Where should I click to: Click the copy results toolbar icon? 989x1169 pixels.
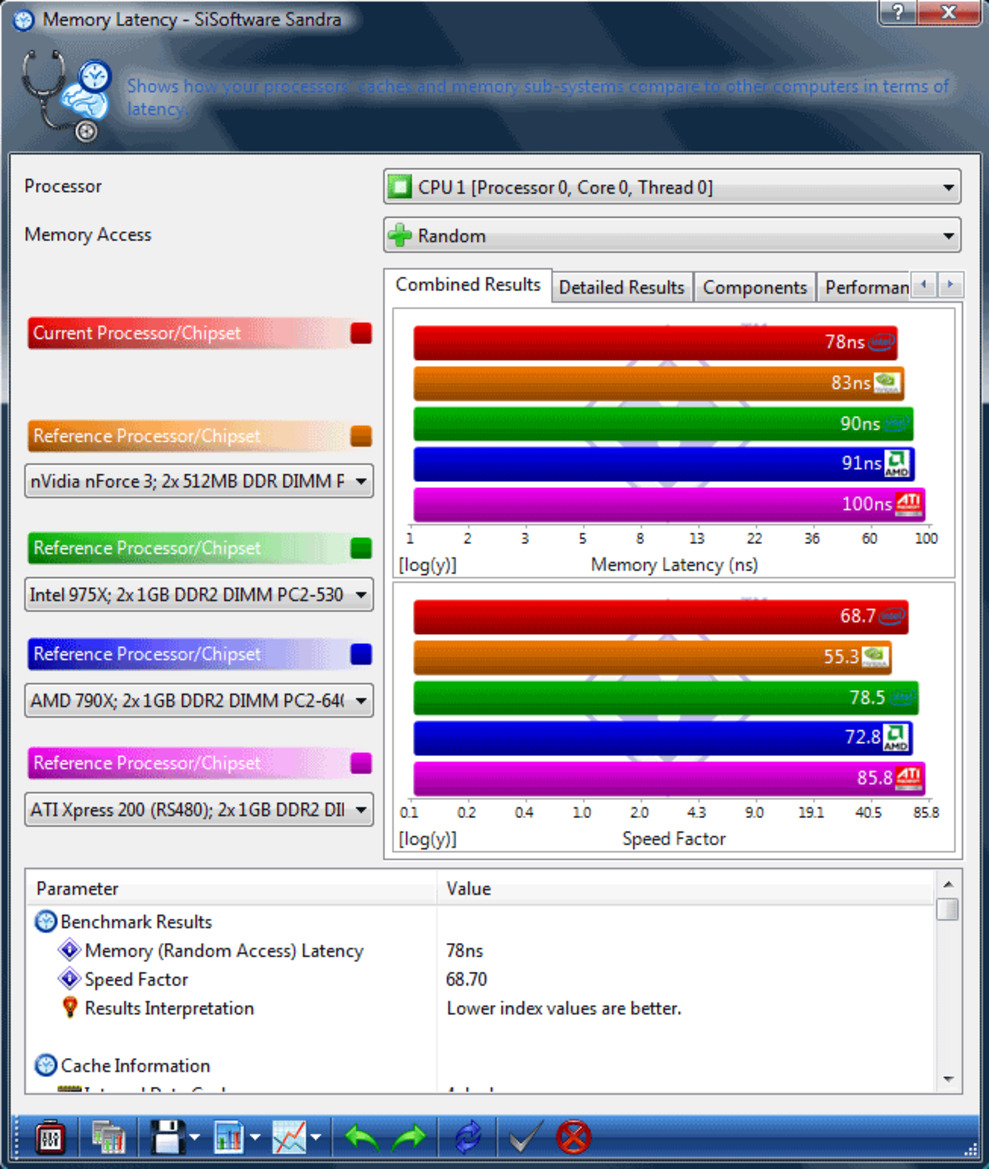click(x=108, y=1137)
